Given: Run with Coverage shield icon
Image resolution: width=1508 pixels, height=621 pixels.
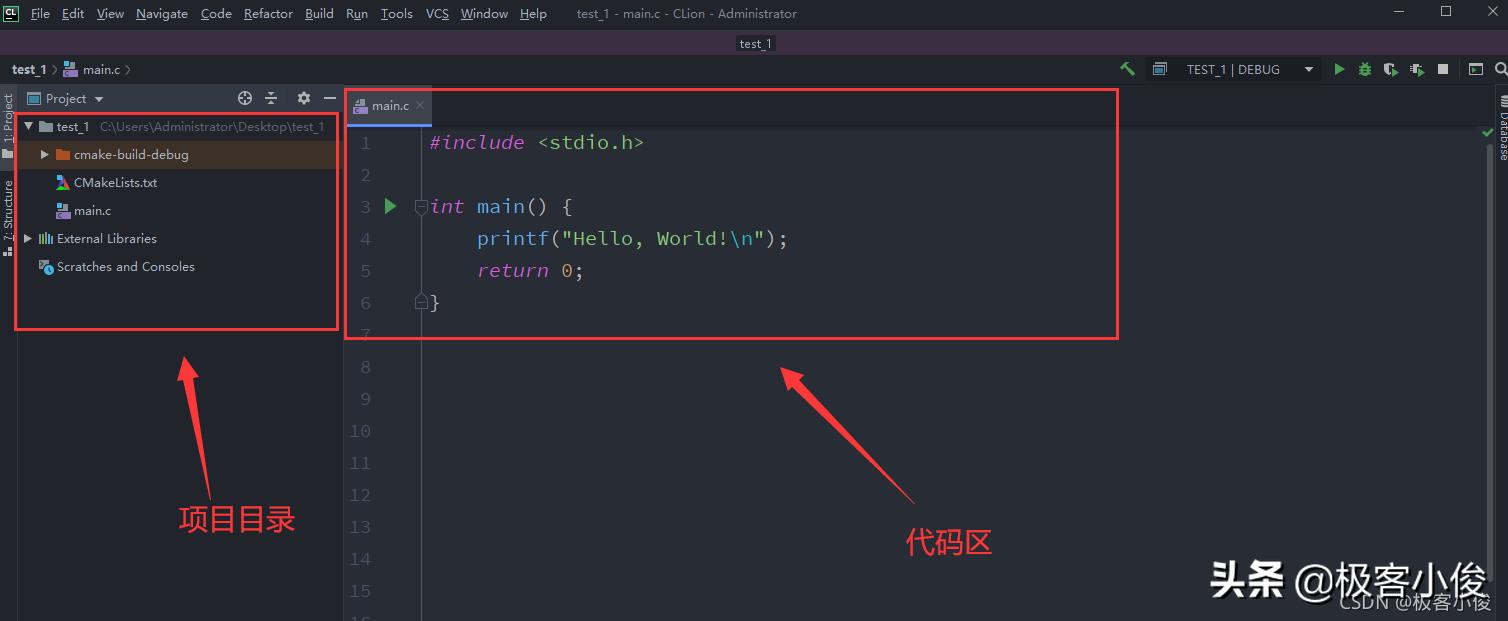Looking at the screenshot, I should (x=1390, y=69).
